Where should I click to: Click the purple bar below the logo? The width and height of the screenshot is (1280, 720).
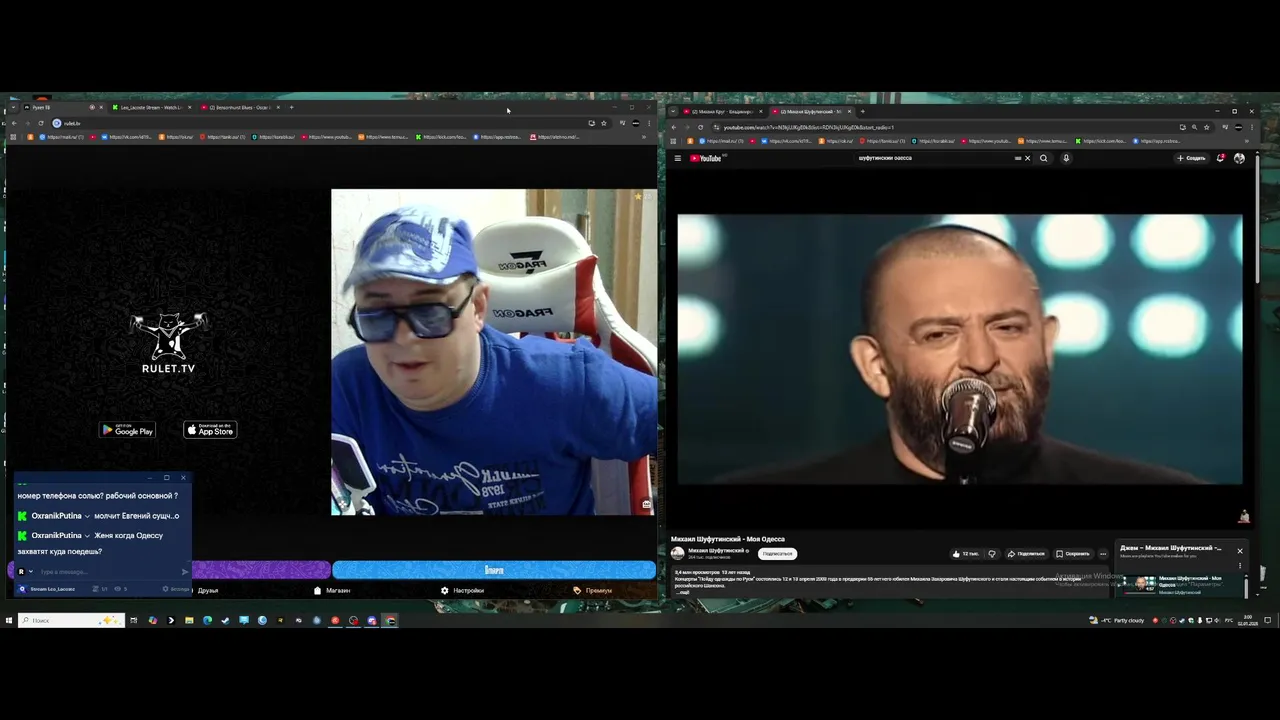pos(261,570)
